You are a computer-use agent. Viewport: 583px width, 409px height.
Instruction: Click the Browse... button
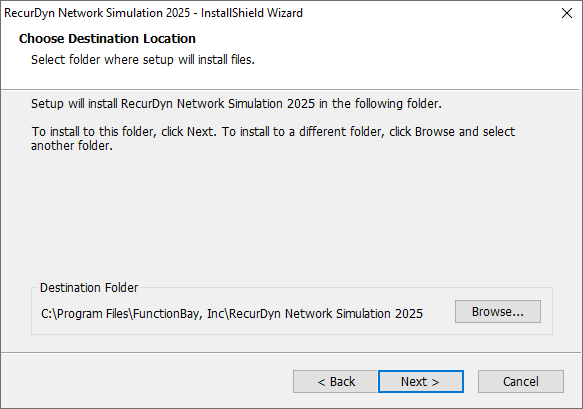pyautogui.click(x=498, y=312)
